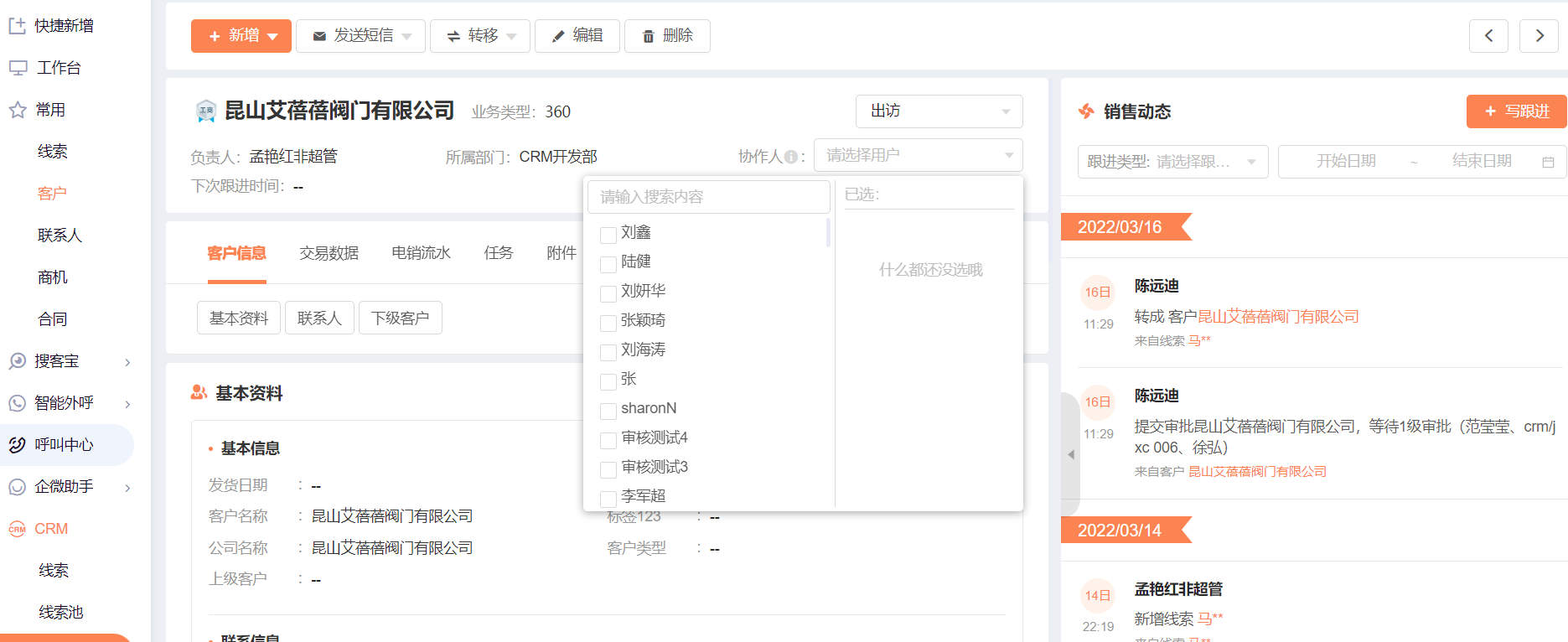Go to previous record with left arrow
This screenshot has width=1568, height=642.
click(x=1488, y=35)
